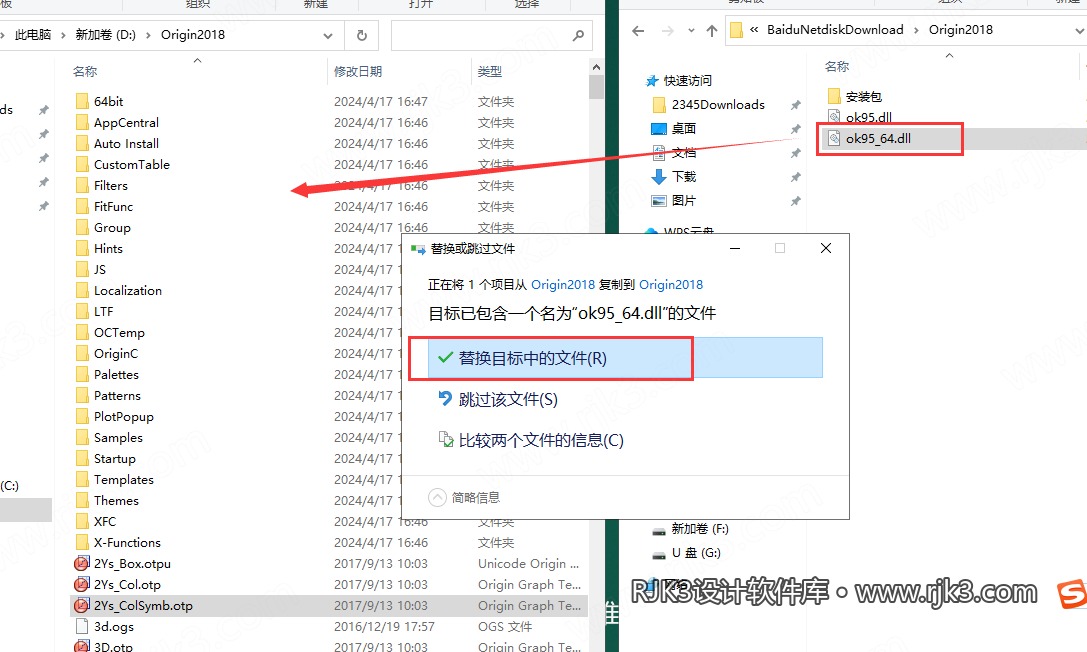Sort right list by 名称 column

[837, 67]
